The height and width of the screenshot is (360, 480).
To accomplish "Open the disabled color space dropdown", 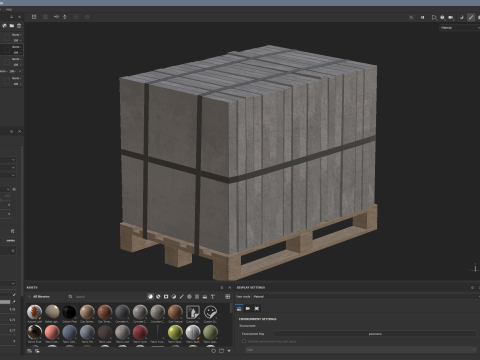I will point(361,350).
